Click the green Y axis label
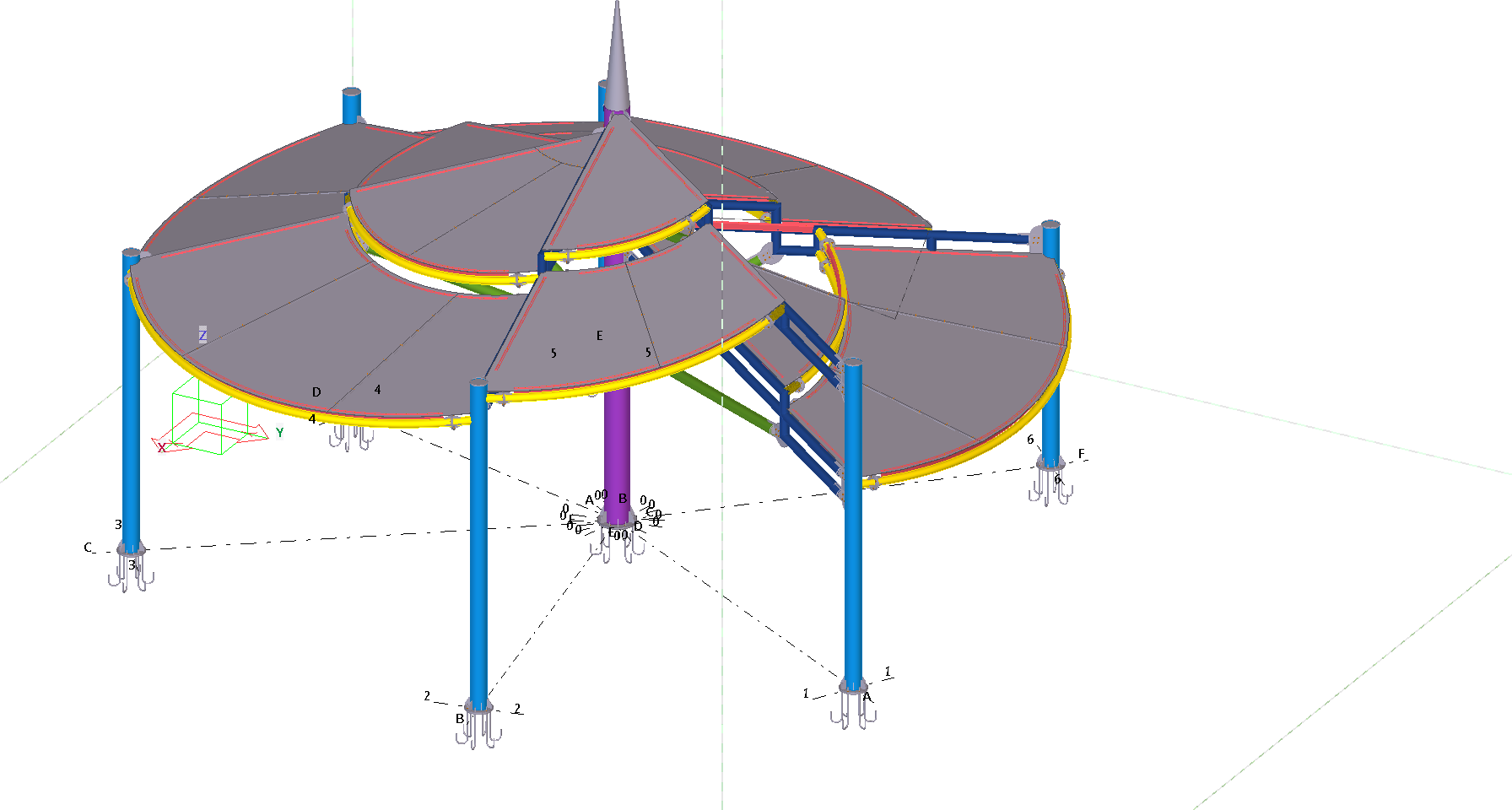Image resolution: width=1512 pixels, height=810 pixels. click(x=279, y=433)
